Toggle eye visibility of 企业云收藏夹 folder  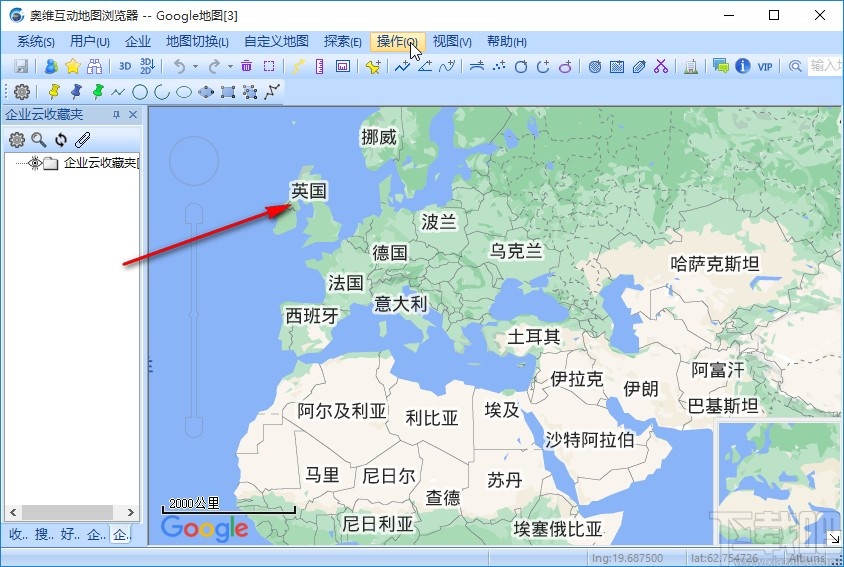click(35, 163)
